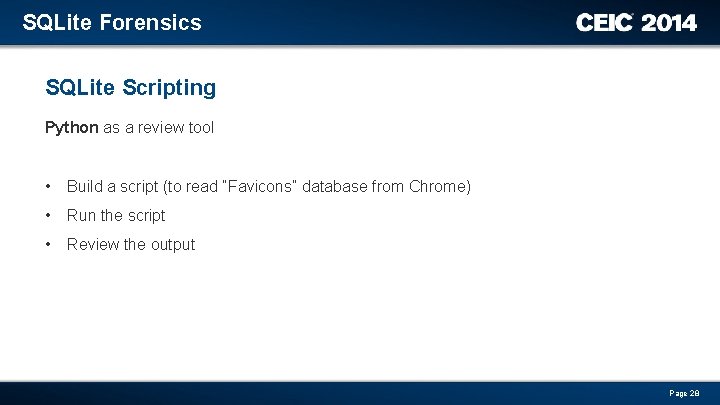The image size is (720, 405).
Task: Click the word Scripting in blue heading
Action: coord(169,88)
